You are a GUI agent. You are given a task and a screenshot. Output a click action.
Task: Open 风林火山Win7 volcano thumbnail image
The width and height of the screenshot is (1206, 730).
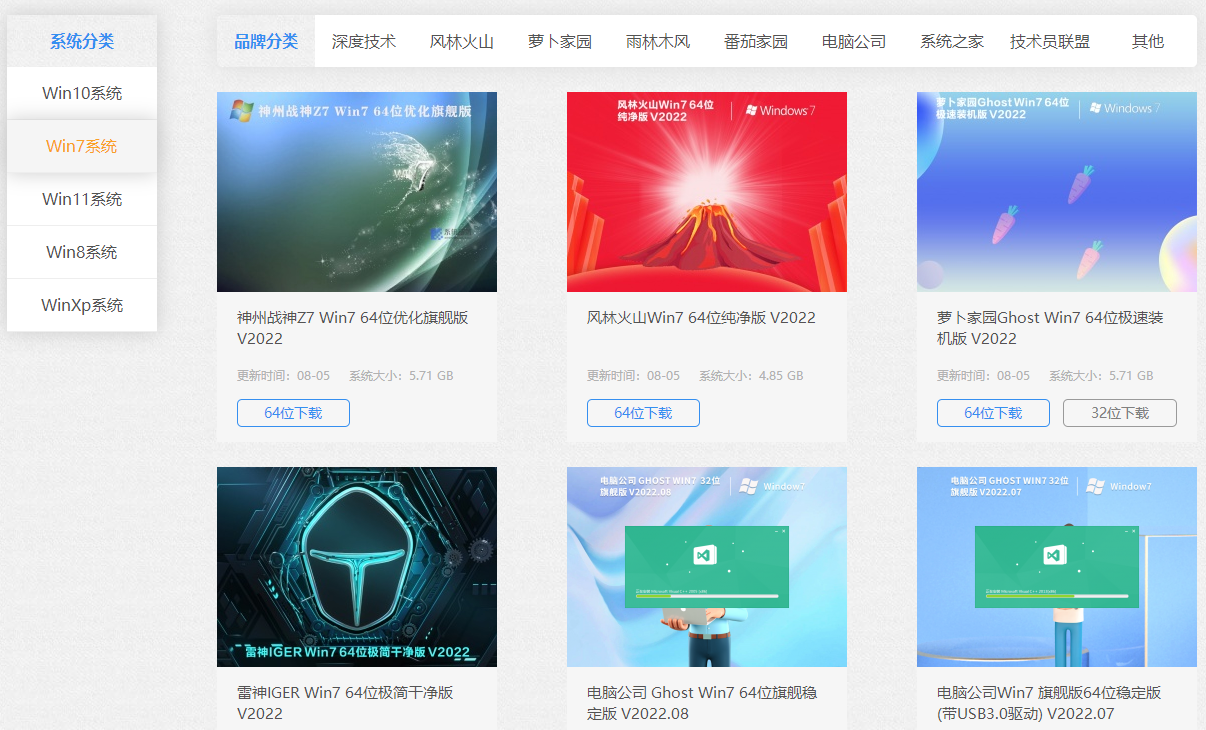click(x=707, y=192)
